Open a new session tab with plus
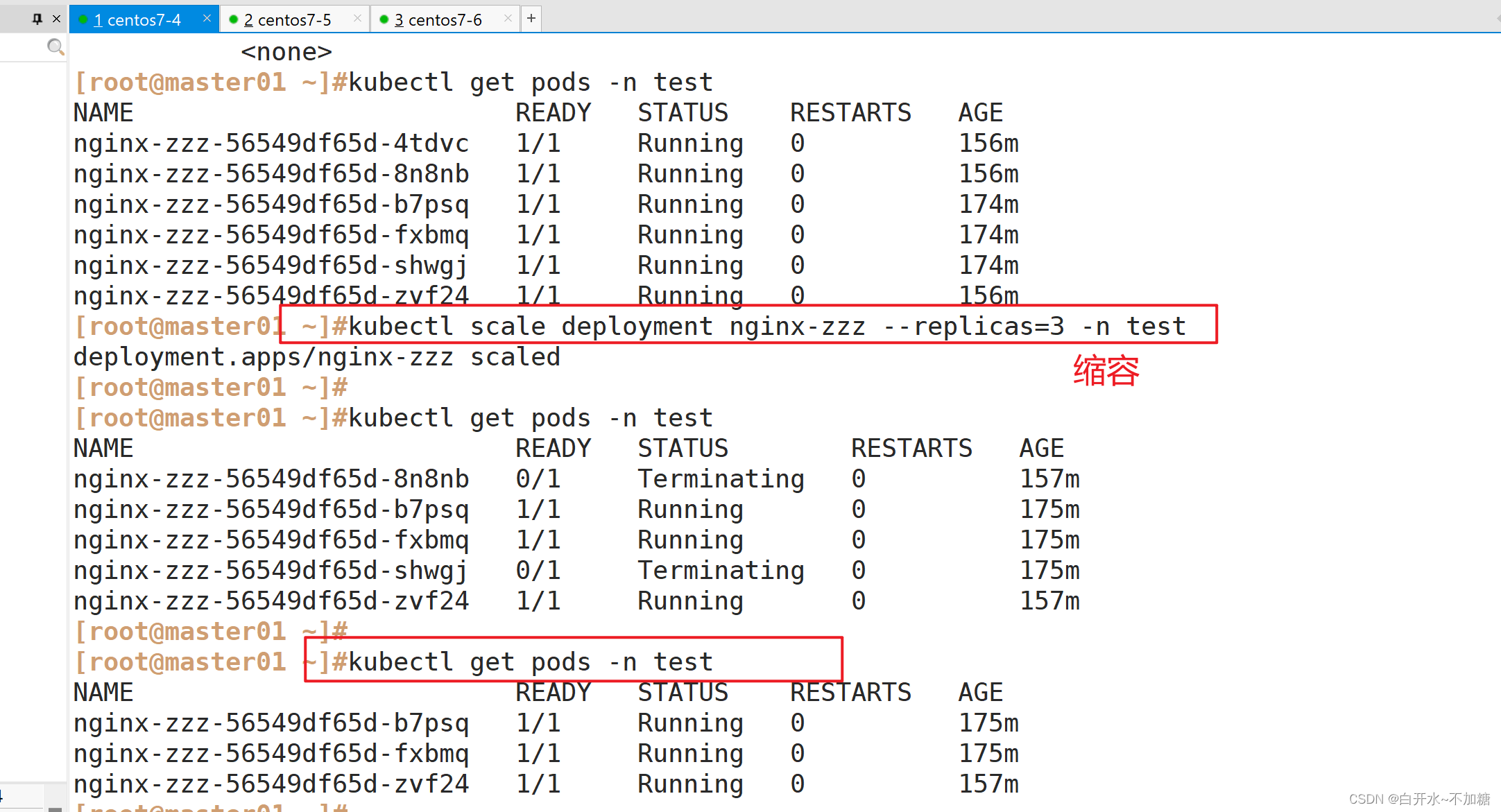This screenshot has height=812, width=1501. click(x=531, y=19)
